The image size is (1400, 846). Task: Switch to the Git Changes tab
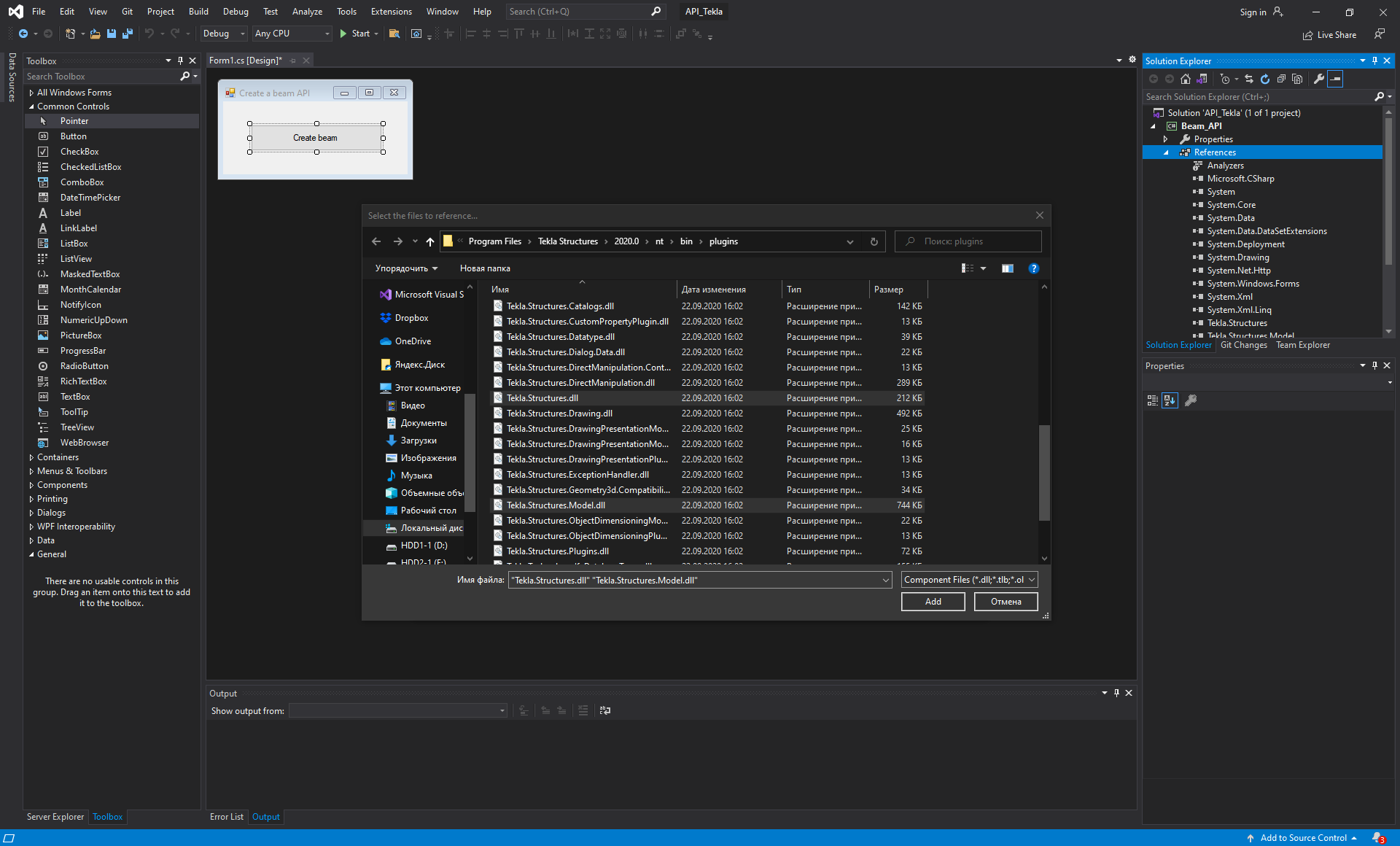[1244, 344]
